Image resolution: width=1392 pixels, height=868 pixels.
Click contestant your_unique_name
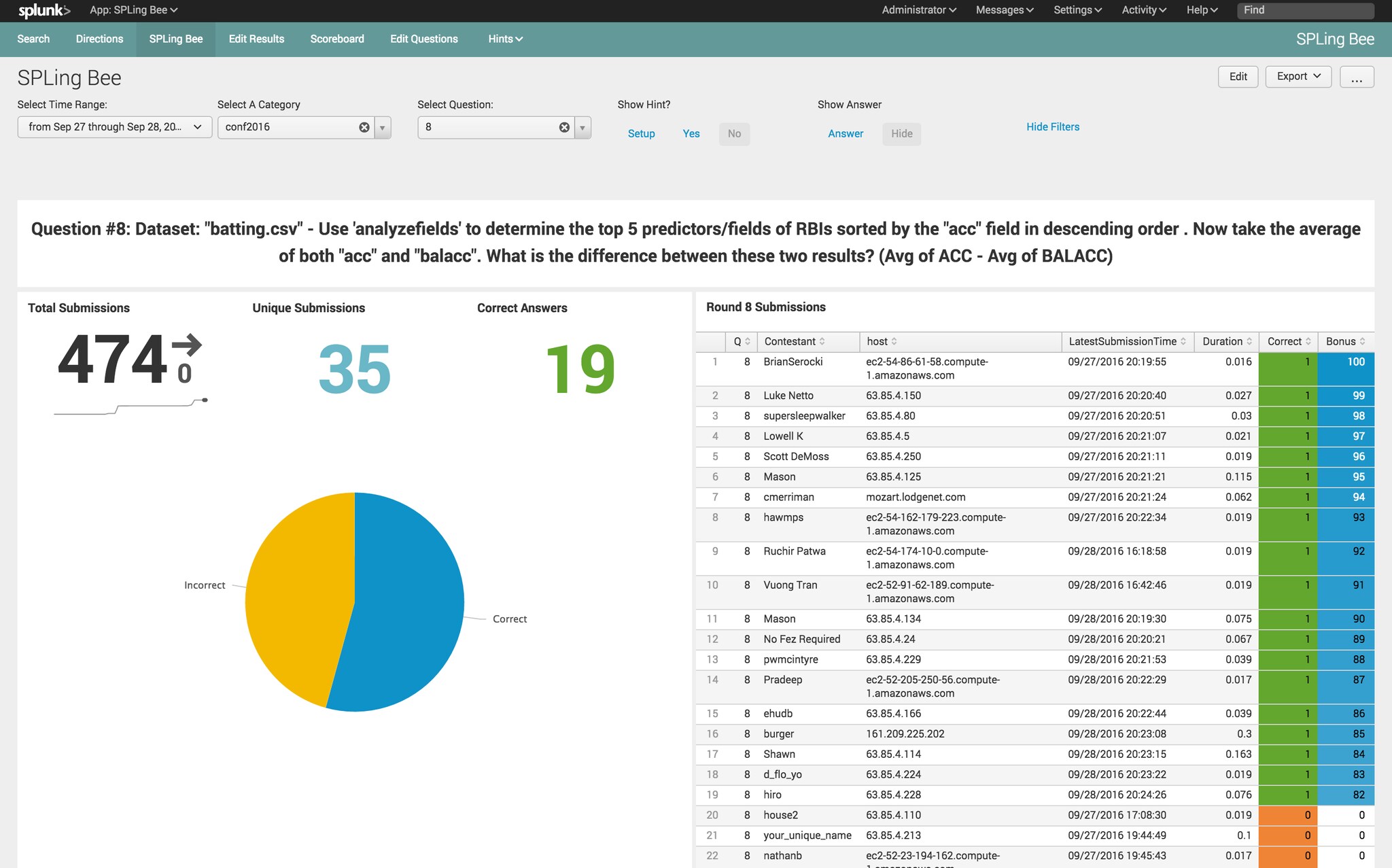pos(807,835)
